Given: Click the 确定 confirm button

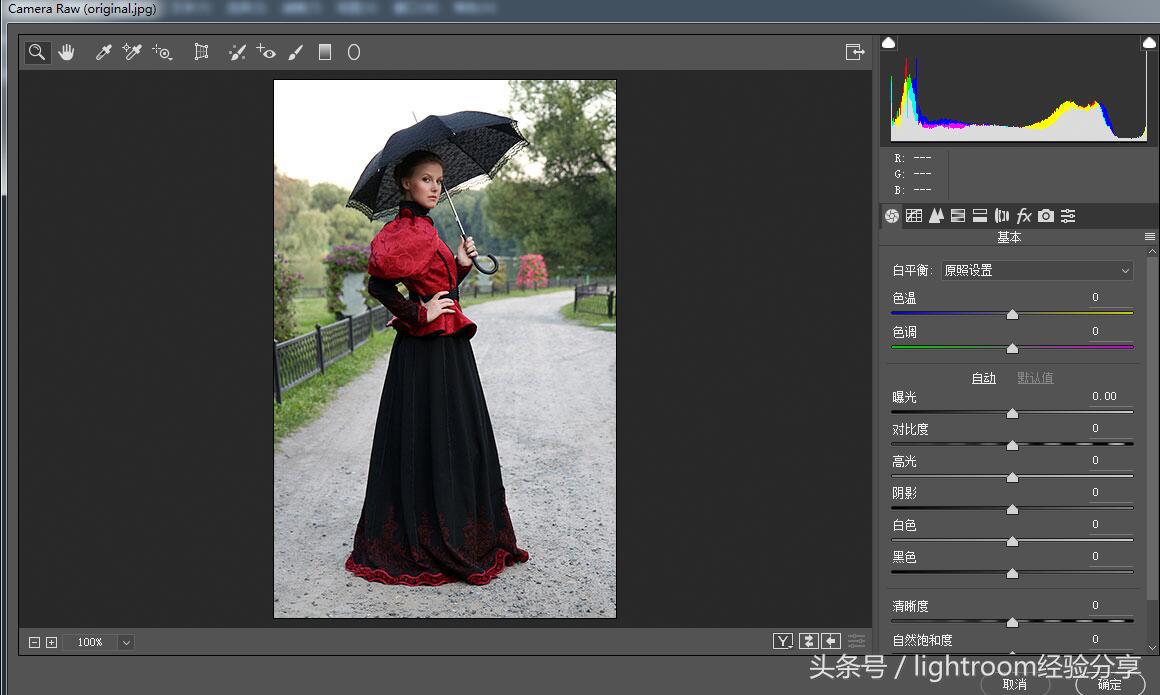Looking at the screenshot, I should point(1108,685).
